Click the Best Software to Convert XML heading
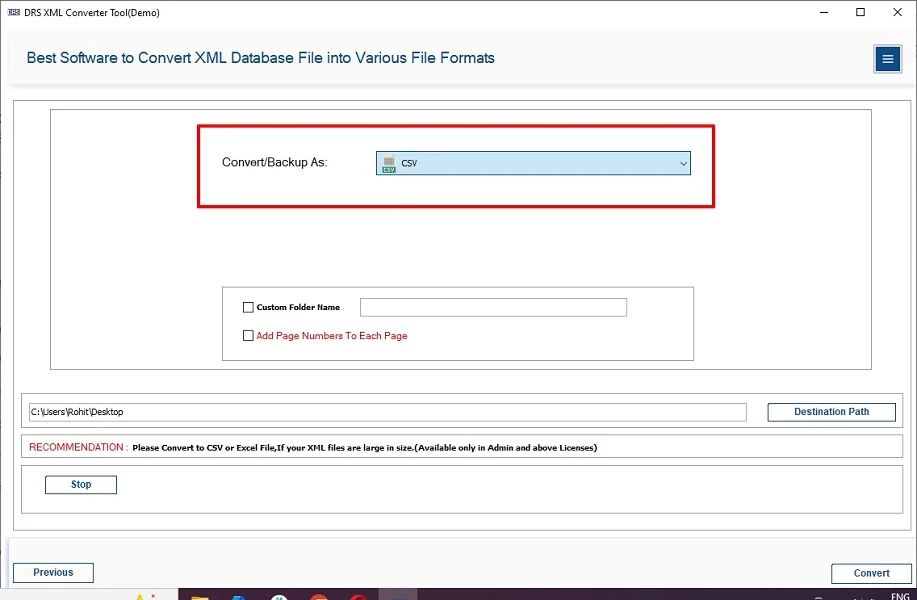The image size is (917, 600). 260,58
